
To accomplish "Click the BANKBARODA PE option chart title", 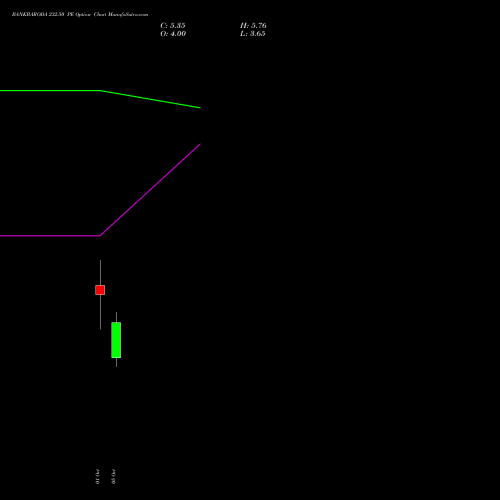I will point(80,15).
